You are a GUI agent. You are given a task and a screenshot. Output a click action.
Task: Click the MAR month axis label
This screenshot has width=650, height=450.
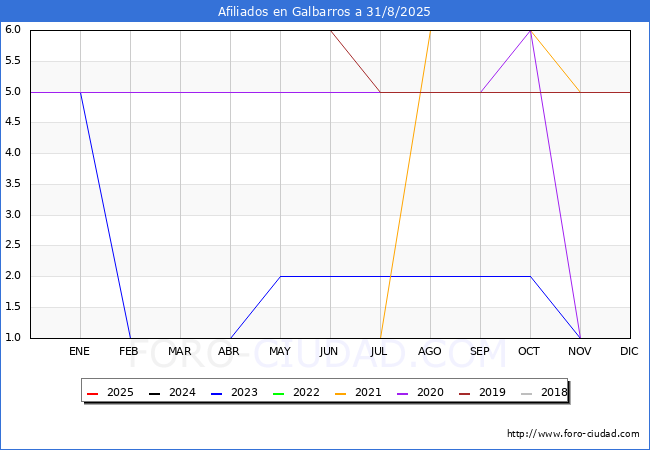click(x=179, y=351)
